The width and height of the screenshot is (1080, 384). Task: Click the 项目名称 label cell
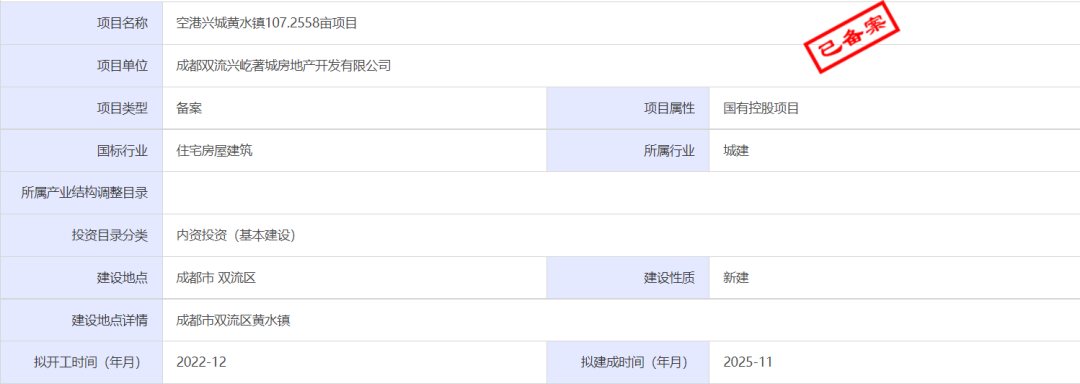pos(82,23)
